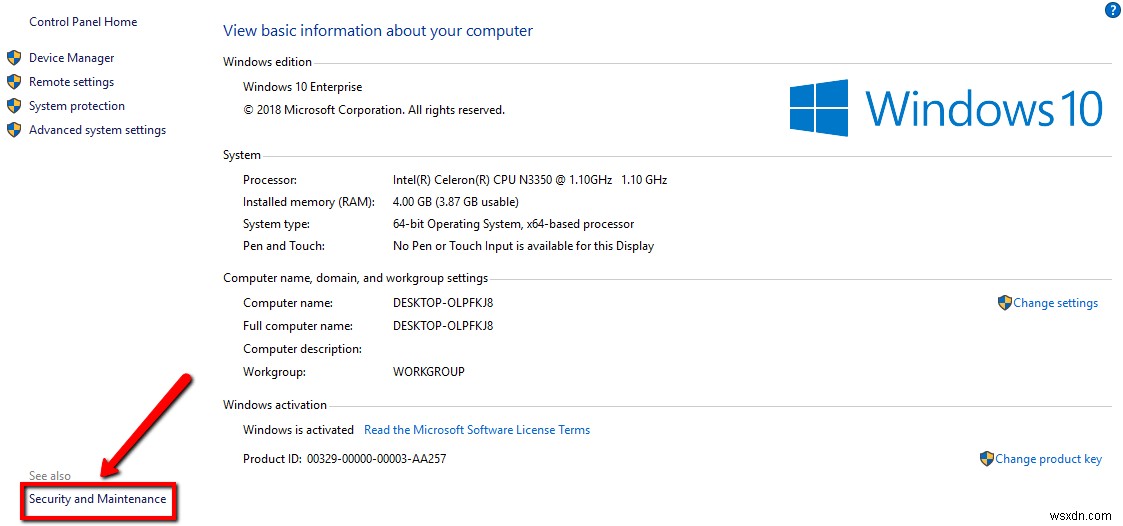Image resolution: width=1123 pixels, height=526 pixels.
Task: Open Security and Maintenance link
Action: [x=97, y=499]
